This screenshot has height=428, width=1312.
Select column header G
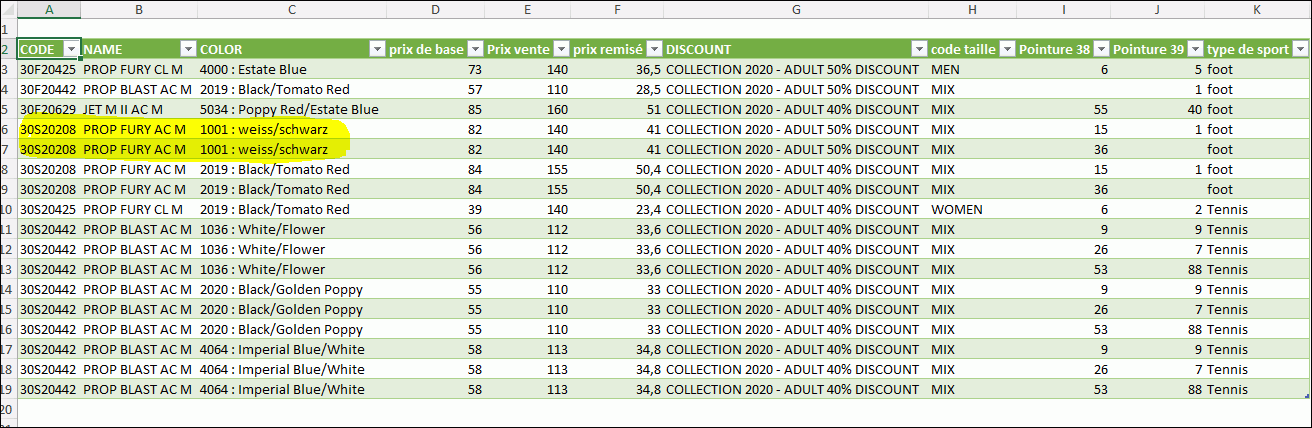tap(796, 9)
